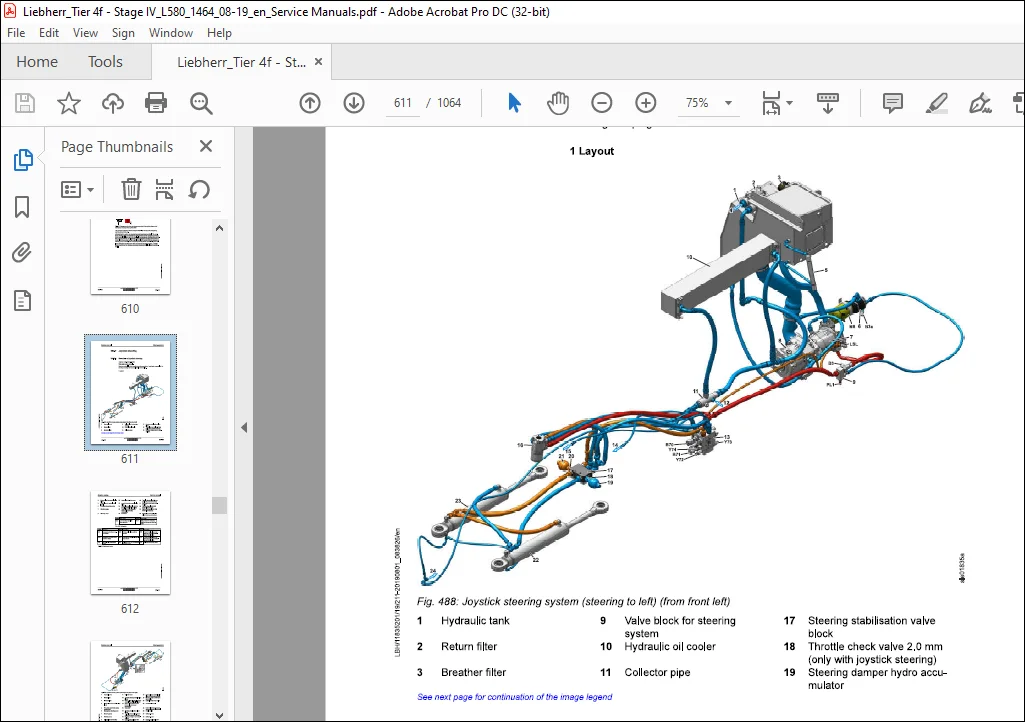Click thumbnails scrollbar down arrow
Viewport: 1025px width, 722px height.
pos(220,715)
